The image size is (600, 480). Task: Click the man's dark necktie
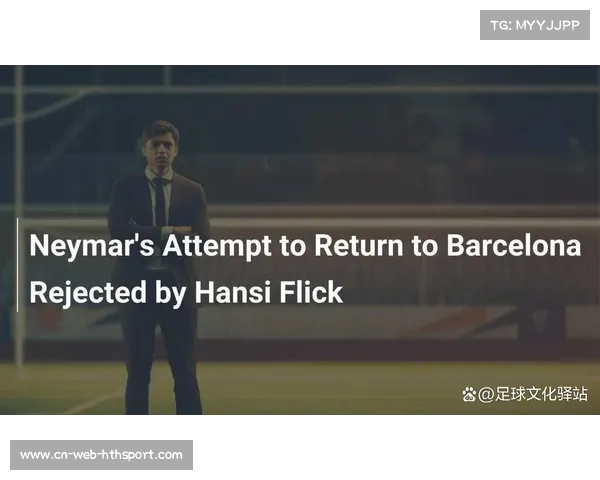click(x=160, y=203)
